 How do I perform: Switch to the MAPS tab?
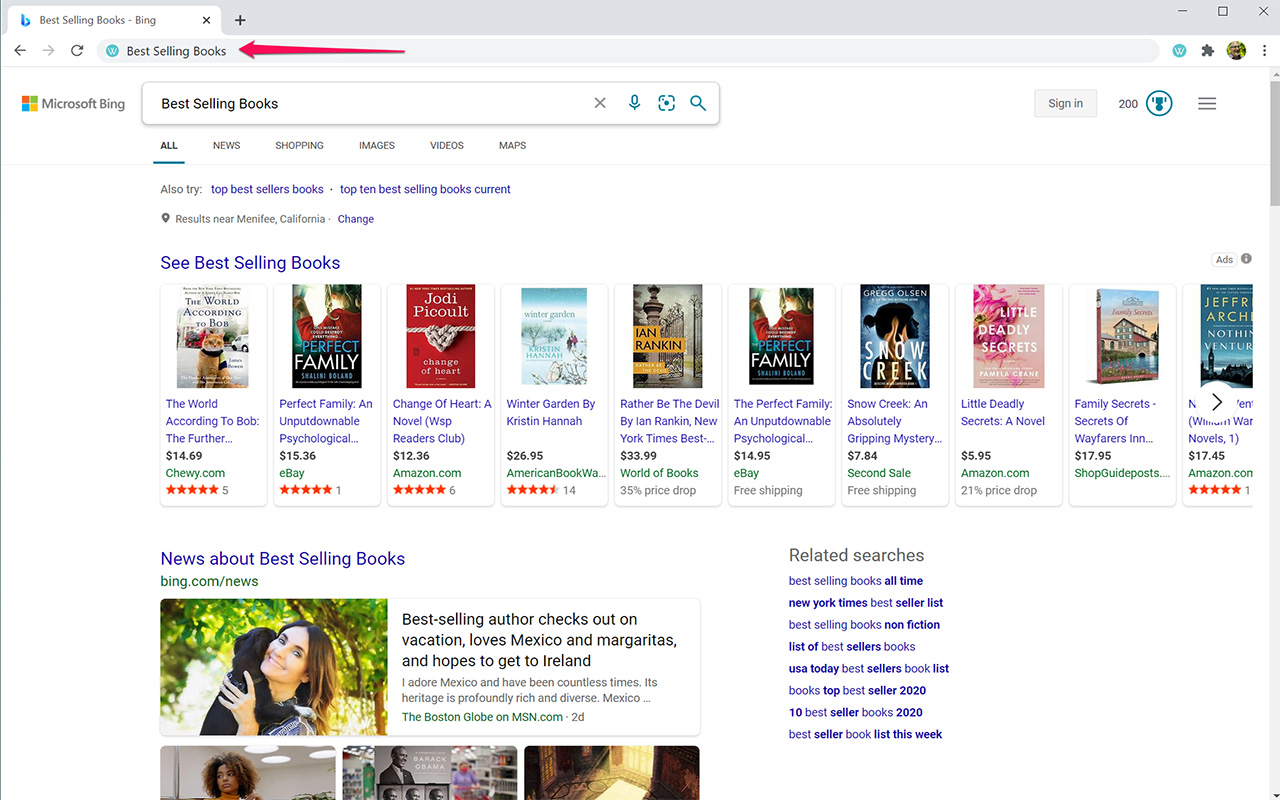tap(513, 146)
